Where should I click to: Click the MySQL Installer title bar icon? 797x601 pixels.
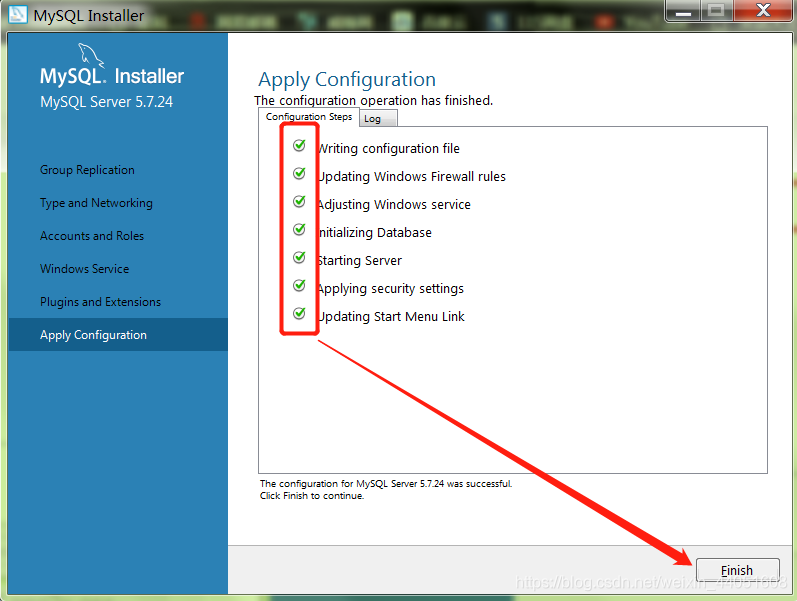[x=17, y=14]
